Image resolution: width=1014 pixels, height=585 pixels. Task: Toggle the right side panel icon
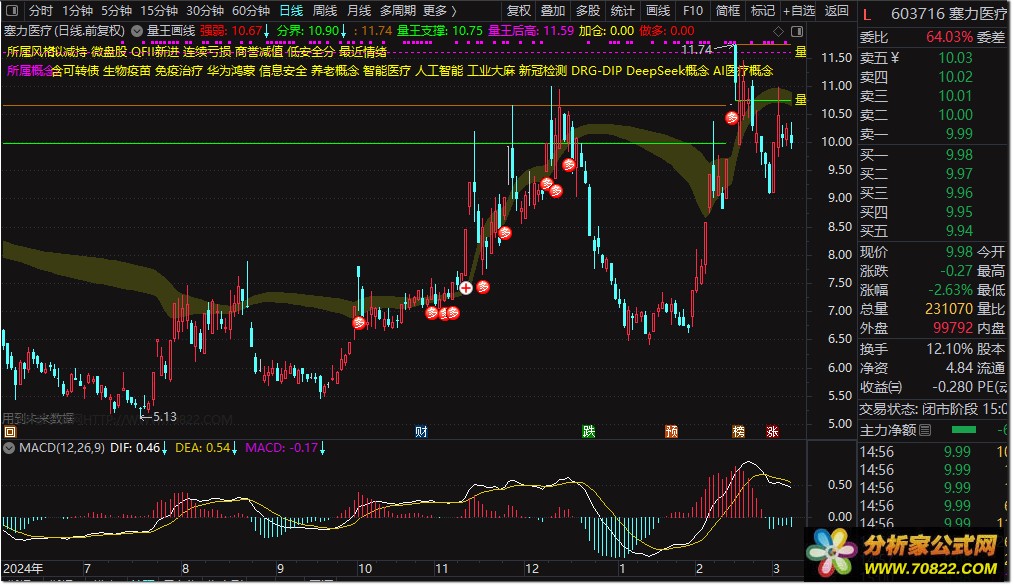[797, 31]
